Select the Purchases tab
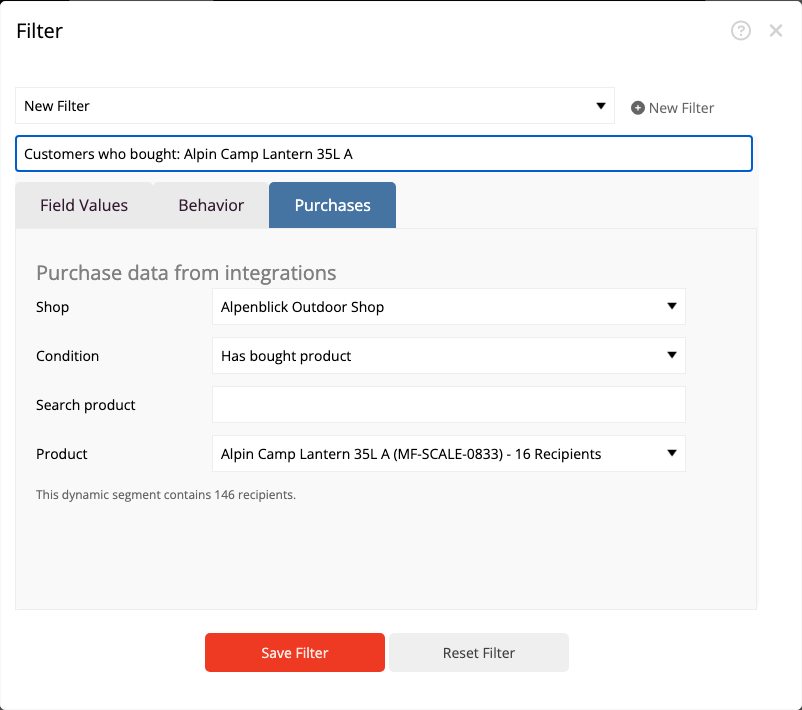This screenshot has width=802, height=710. click(x=332, y=205)
